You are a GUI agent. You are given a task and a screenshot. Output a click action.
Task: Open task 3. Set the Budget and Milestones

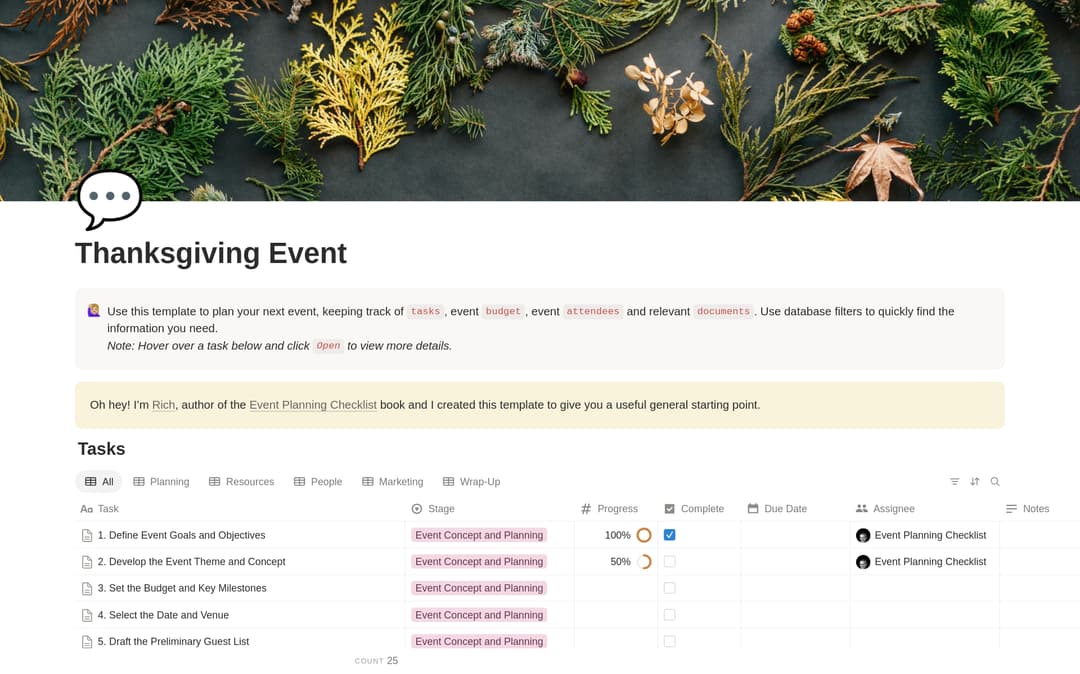(x=182, y=588)
